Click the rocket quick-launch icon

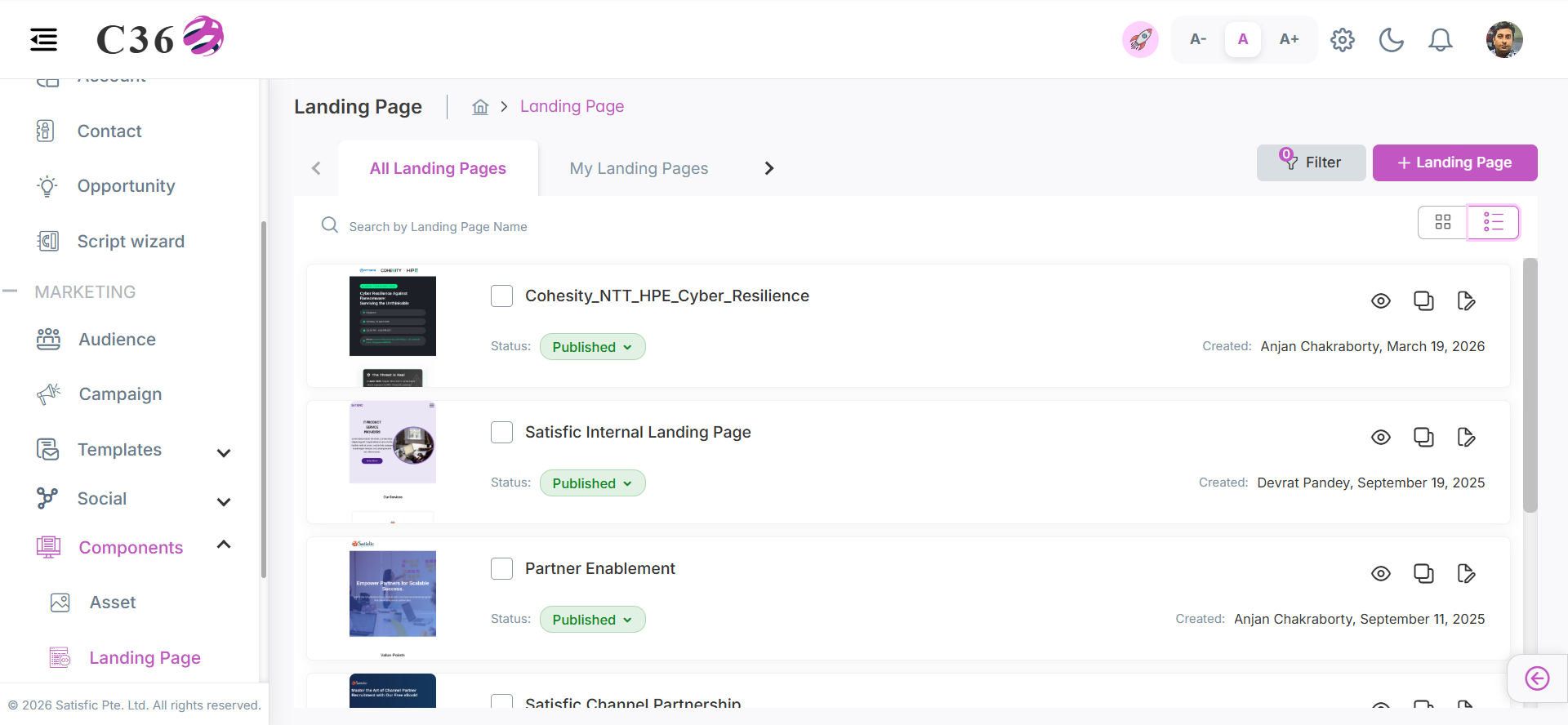(x=1140, y=39)
